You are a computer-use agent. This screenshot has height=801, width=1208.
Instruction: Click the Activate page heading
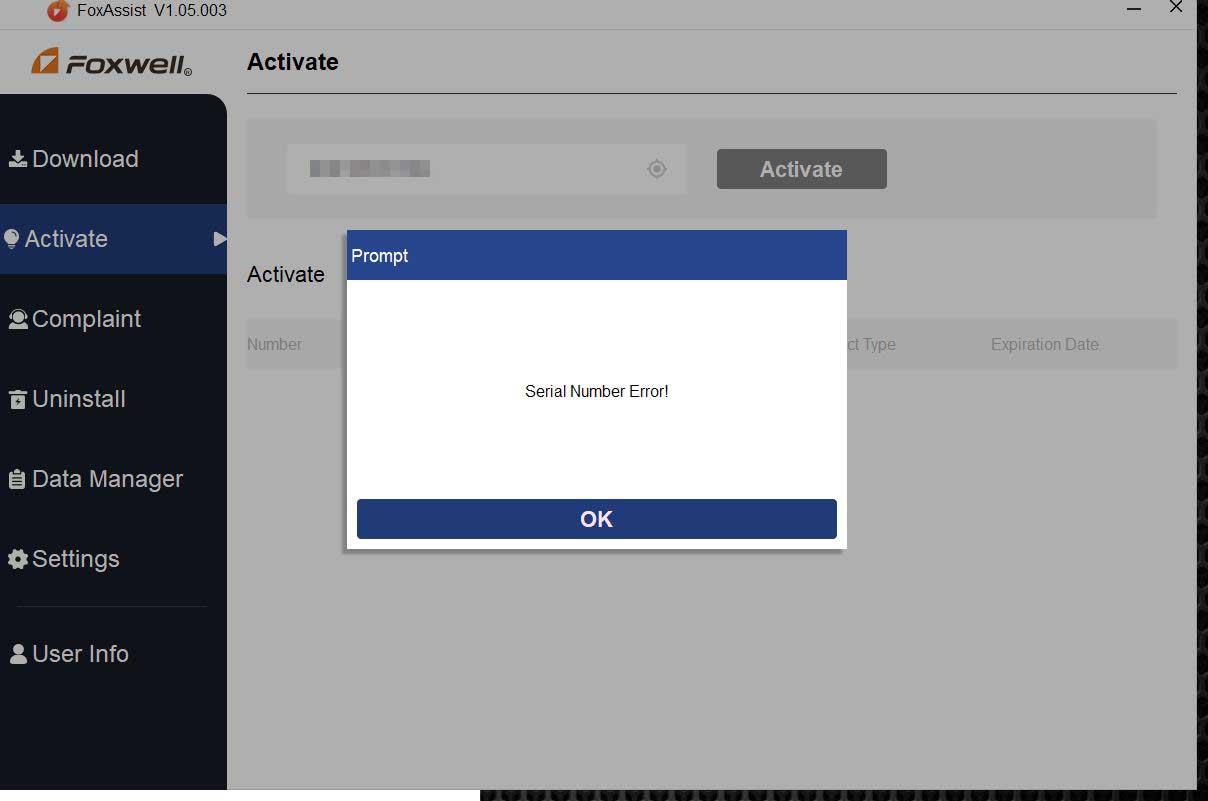point(293,62)
